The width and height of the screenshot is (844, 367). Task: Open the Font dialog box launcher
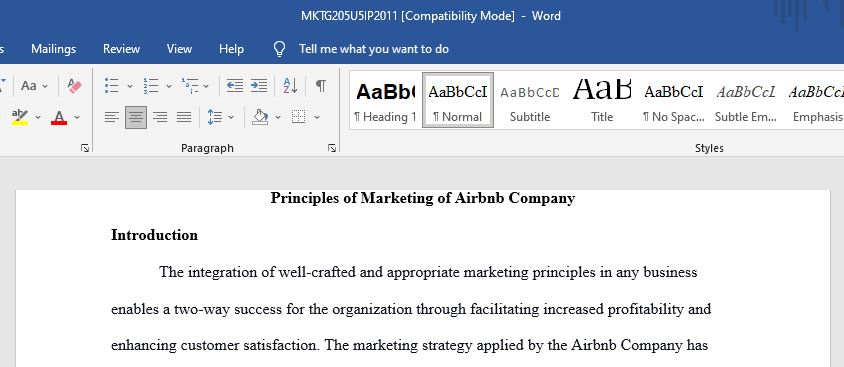tap(85, 148)
